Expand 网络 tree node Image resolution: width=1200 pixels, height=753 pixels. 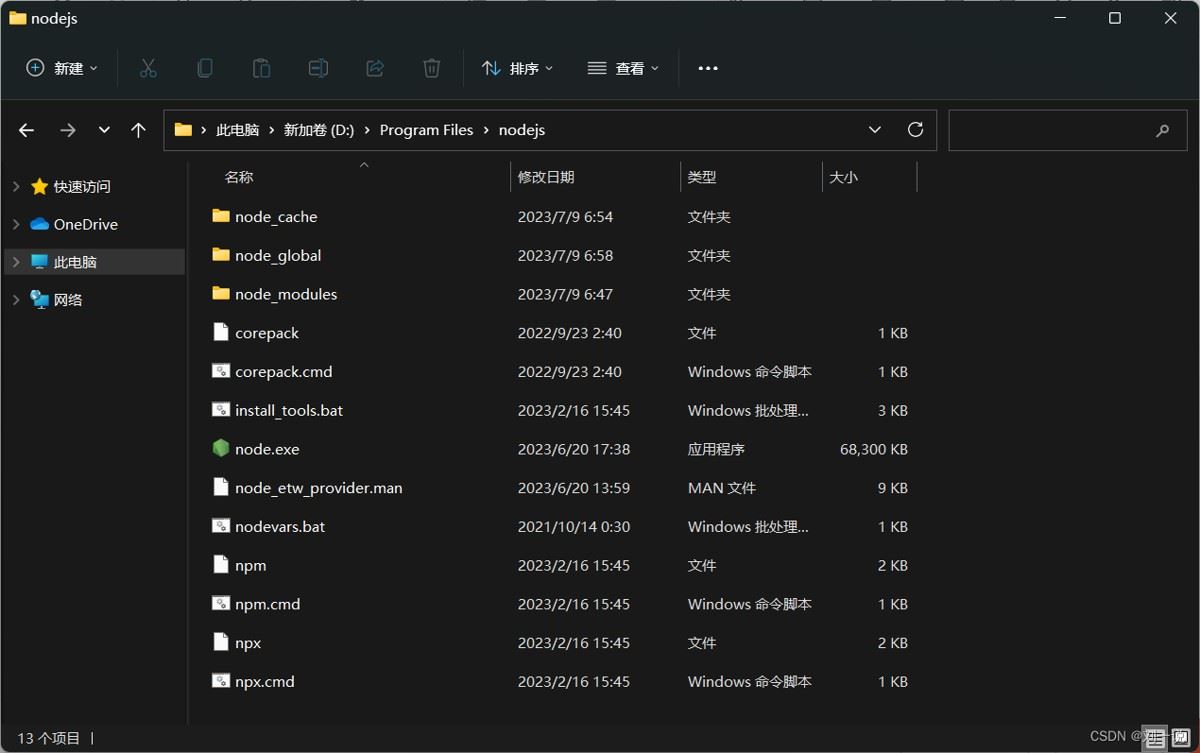tap(16, 300)
